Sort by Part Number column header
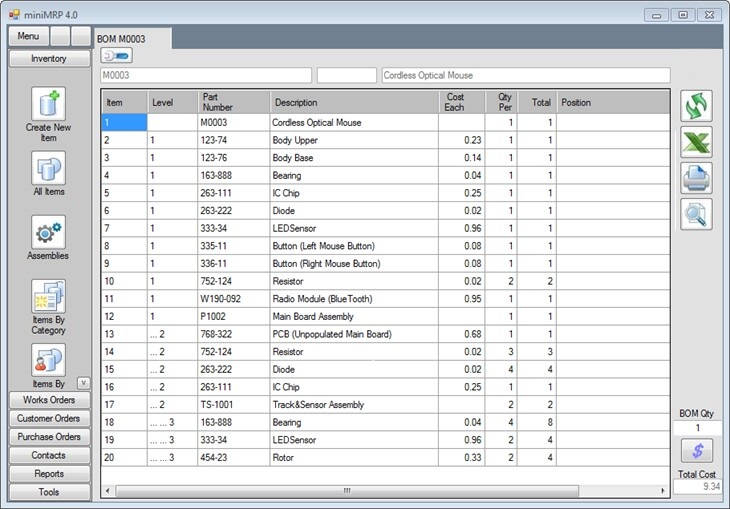 pyautogui.click(x=233, y=102)
